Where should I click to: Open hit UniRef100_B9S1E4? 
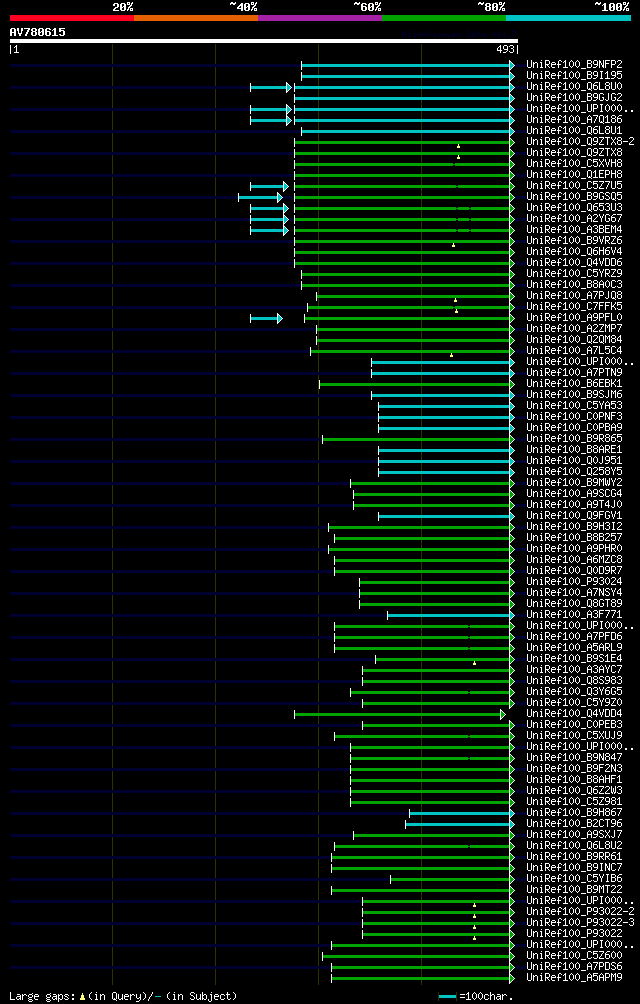click(574, 658)
